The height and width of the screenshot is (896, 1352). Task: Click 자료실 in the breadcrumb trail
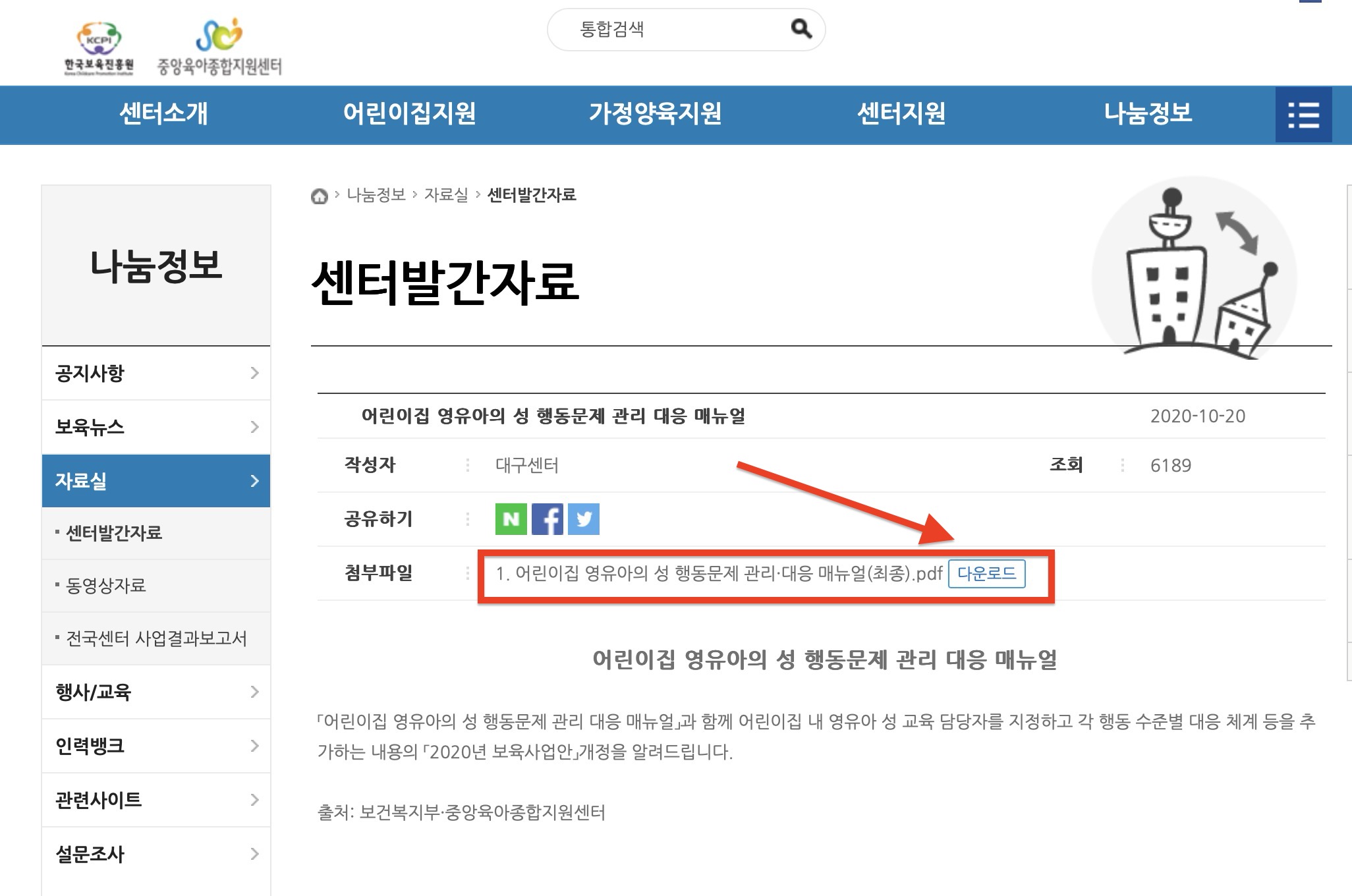pyautogui.click(x=445, y=195)
